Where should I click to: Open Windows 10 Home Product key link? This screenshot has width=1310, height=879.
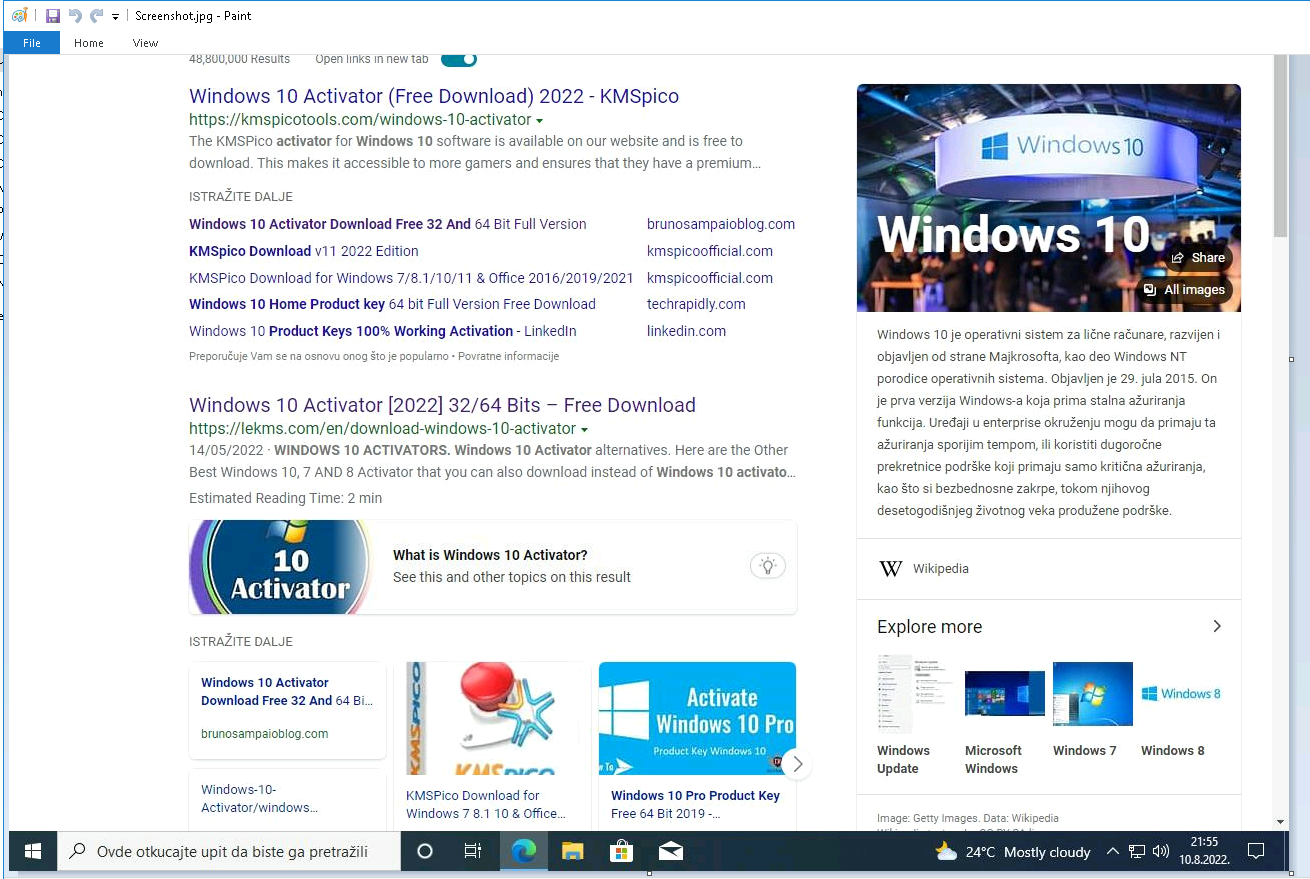tap(392, 304)
